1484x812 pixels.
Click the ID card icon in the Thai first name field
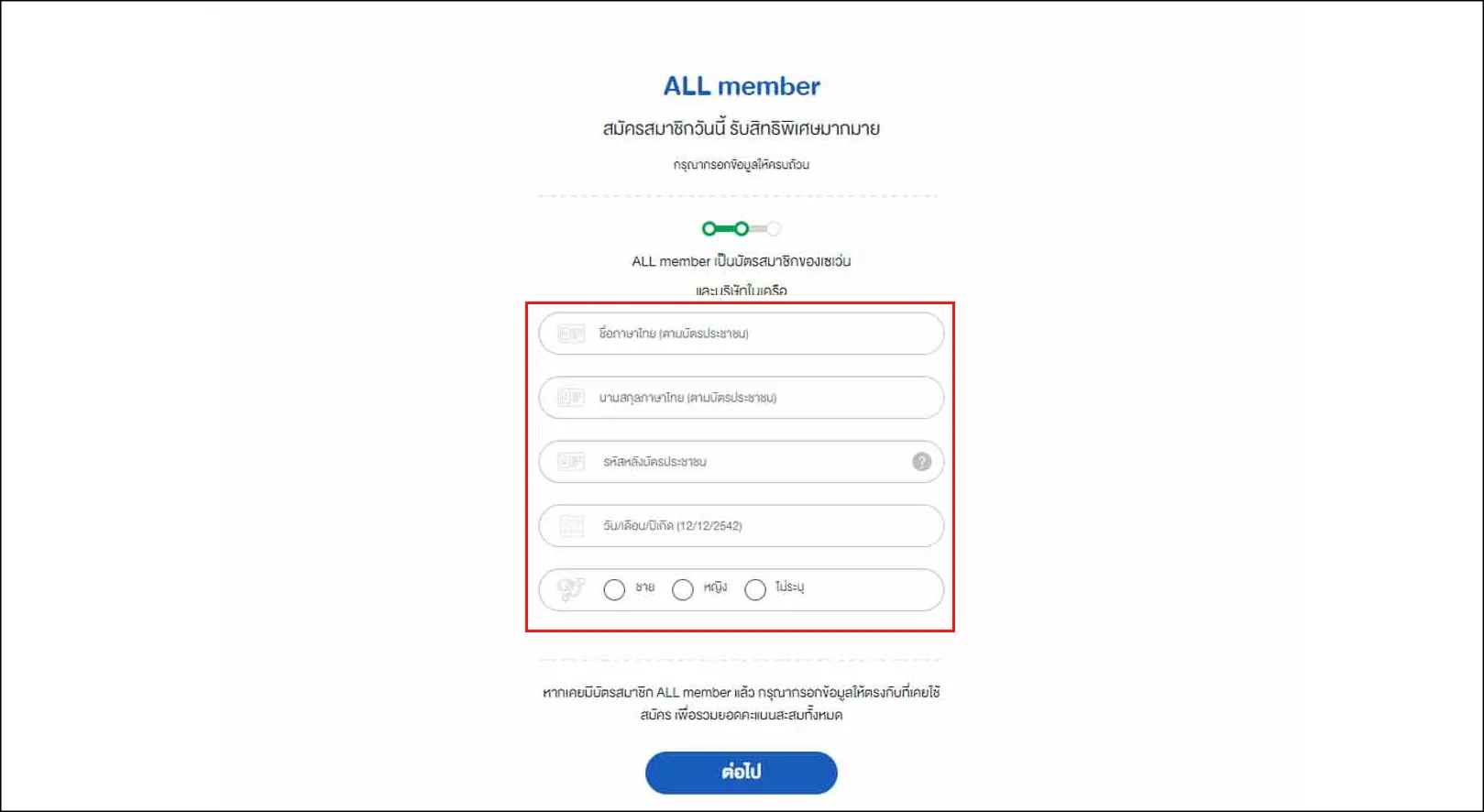coord(570,334)
